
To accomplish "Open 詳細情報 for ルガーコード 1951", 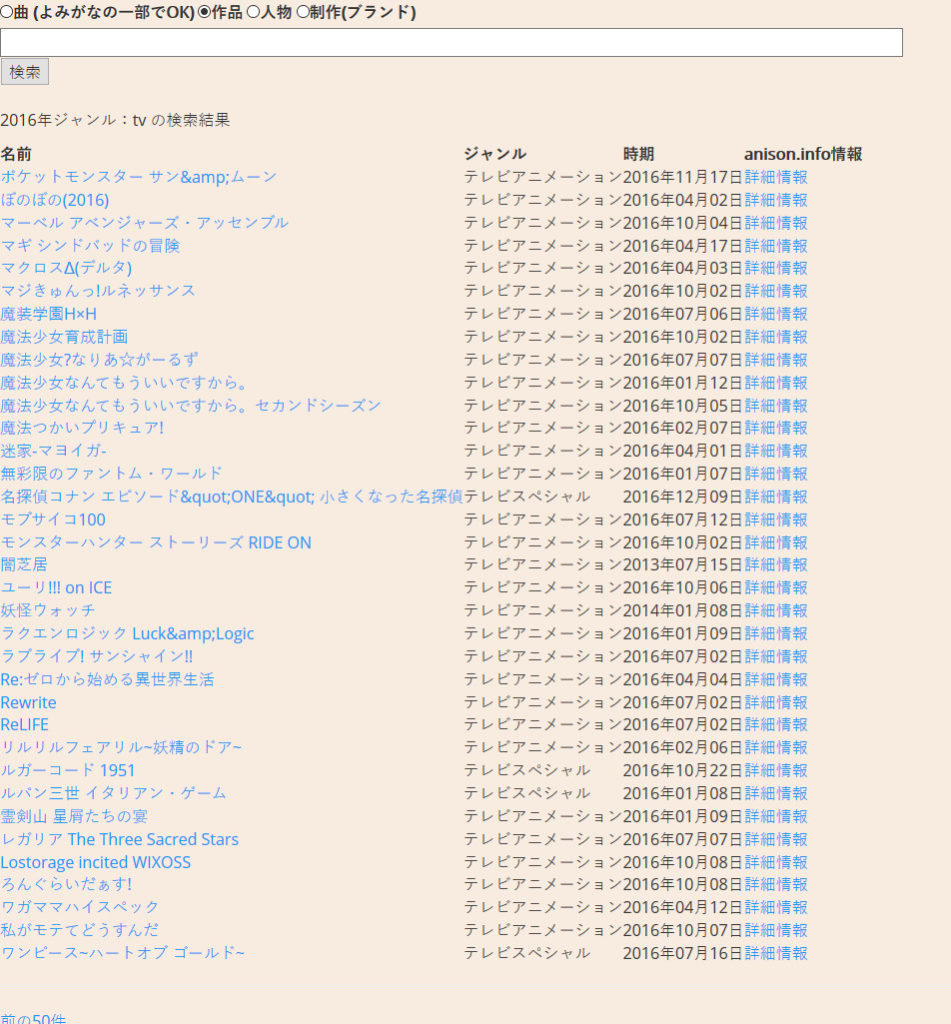I will [776, 771].
